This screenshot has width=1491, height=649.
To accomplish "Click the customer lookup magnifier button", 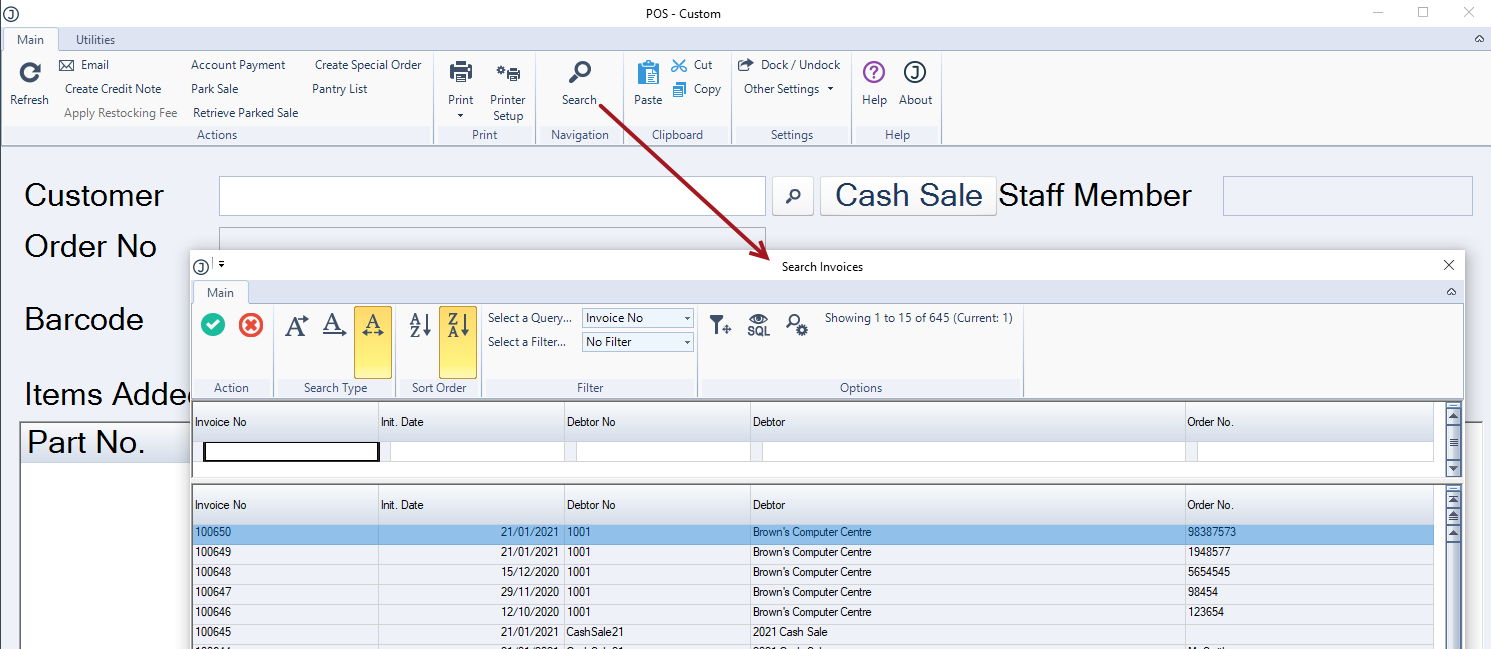I will [x=793, y=196].
